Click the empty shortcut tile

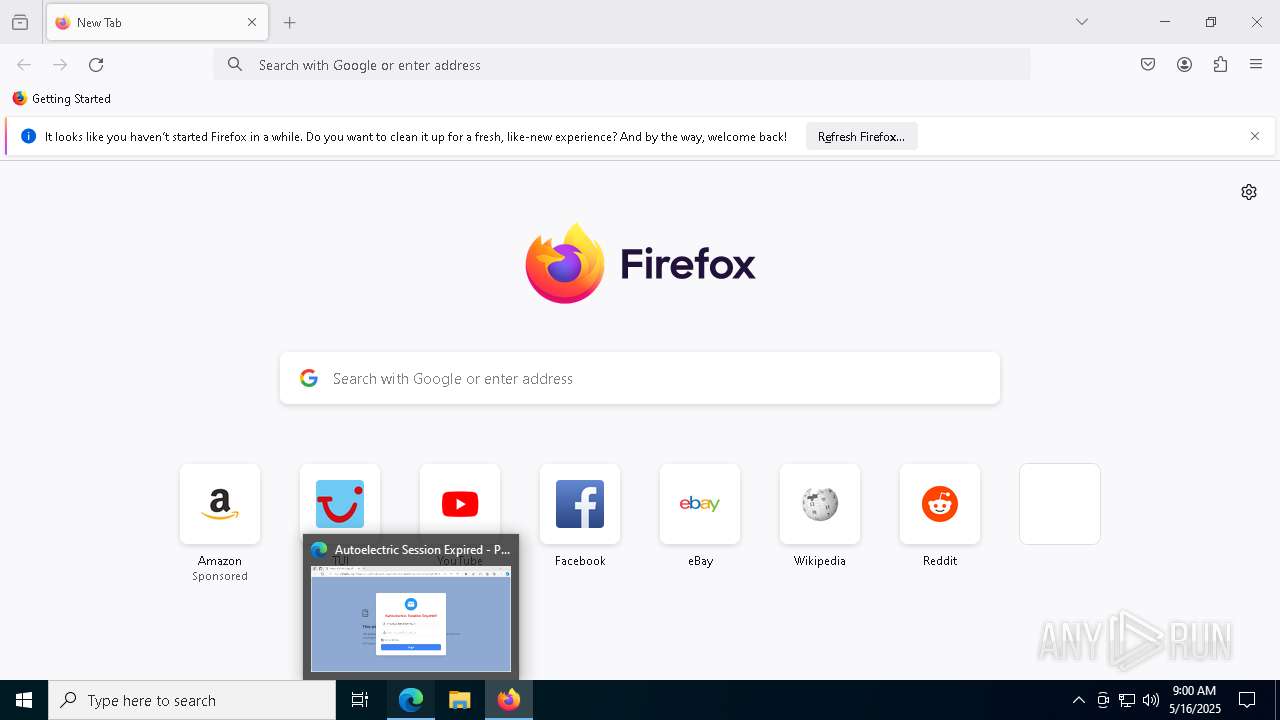pyautogui.click(x=1060, y=504)
